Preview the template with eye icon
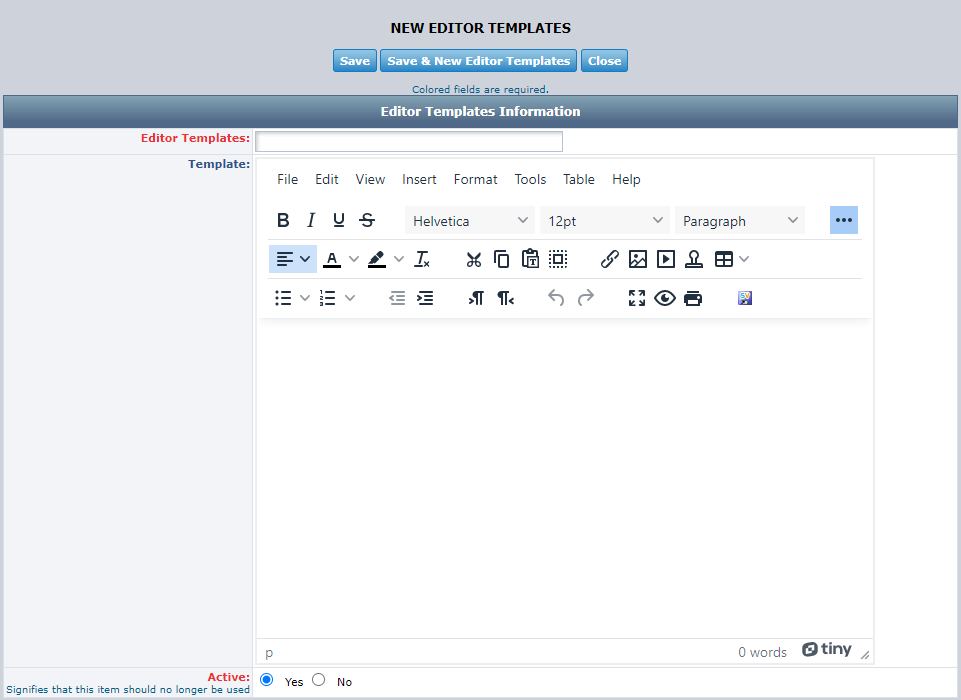 click(x=665, y=299)
